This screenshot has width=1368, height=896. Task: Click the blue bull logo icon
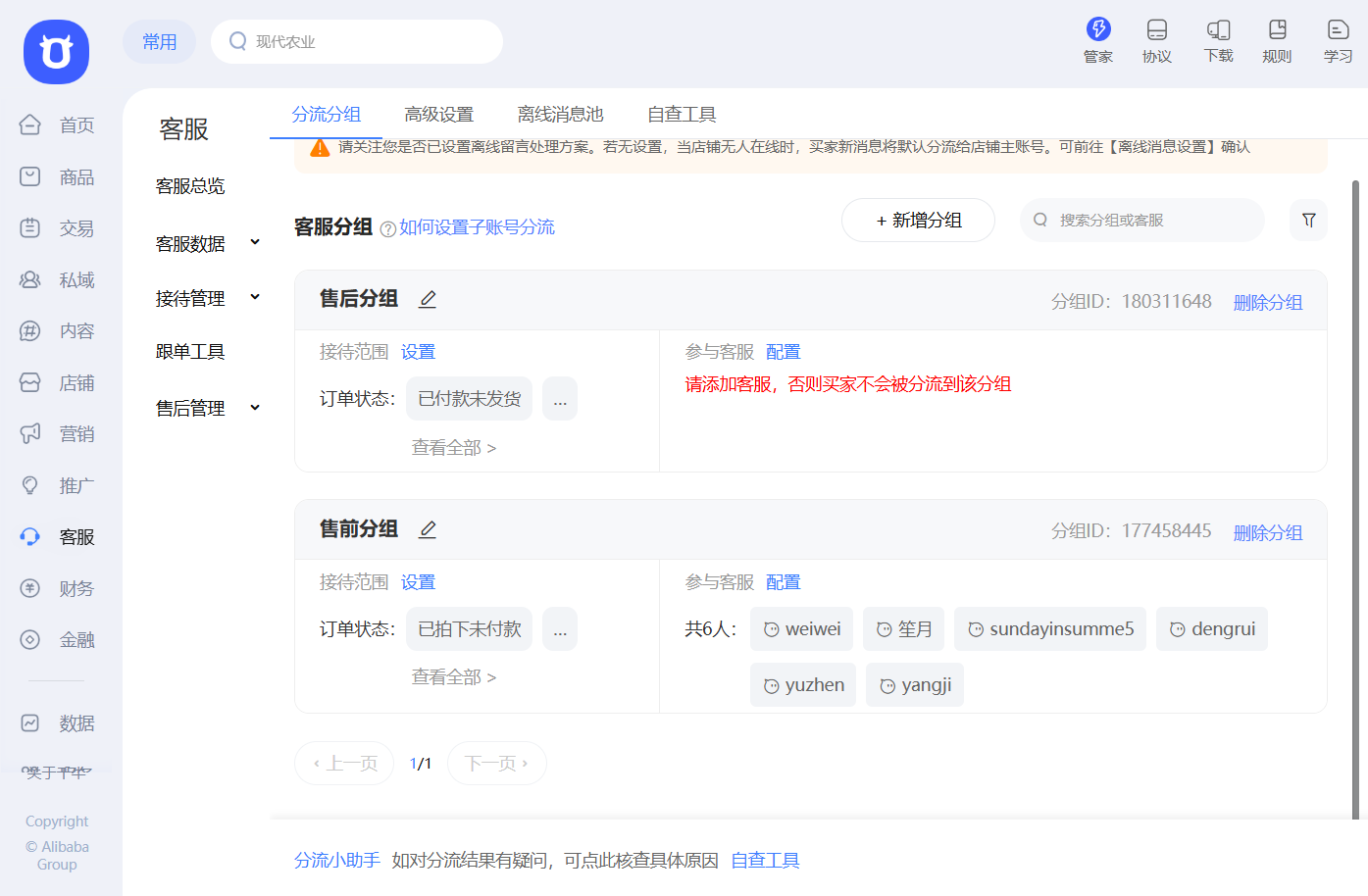tap(56, 51)
